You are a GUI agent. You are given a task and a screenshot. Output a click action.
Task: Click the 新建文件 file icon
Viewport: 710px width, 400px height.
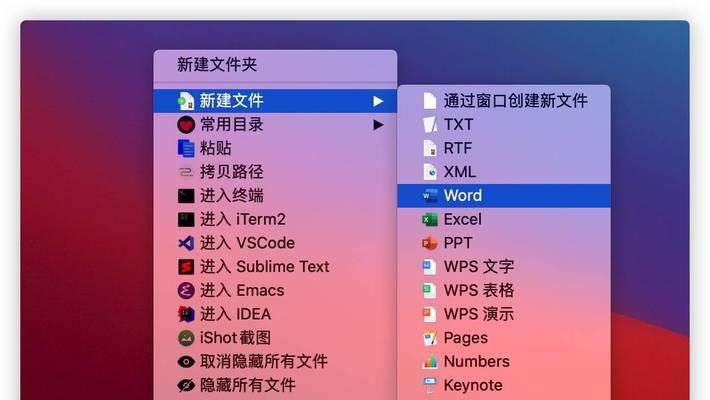(186, 101)
